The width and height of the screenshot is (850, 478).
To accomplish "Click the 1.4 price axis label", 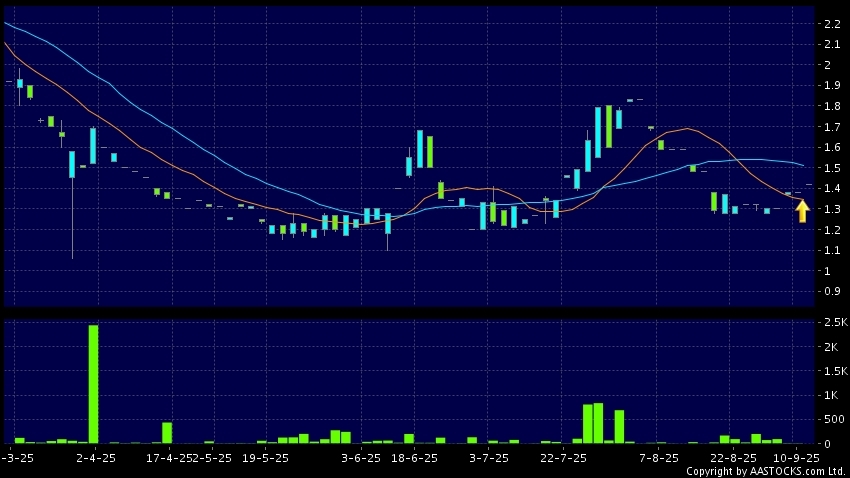I will pos(832,189).
